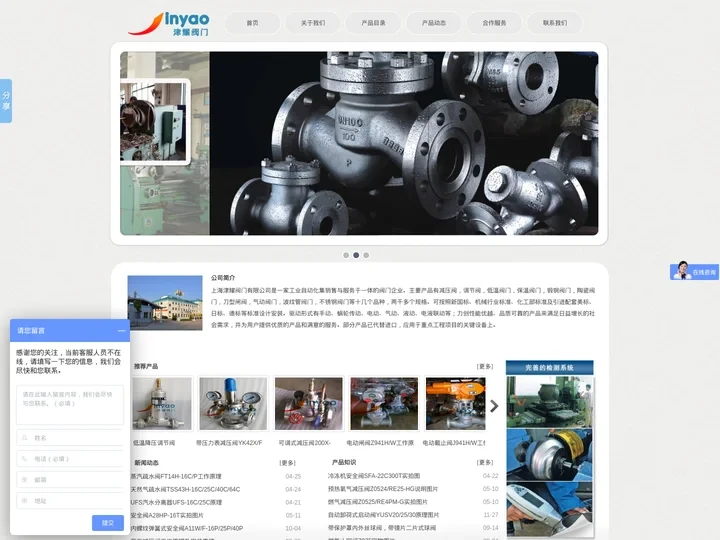This screenshot has height=540, width=720.
Task: Open the 首页 navigation tab
Action: [x=252, y=23]
